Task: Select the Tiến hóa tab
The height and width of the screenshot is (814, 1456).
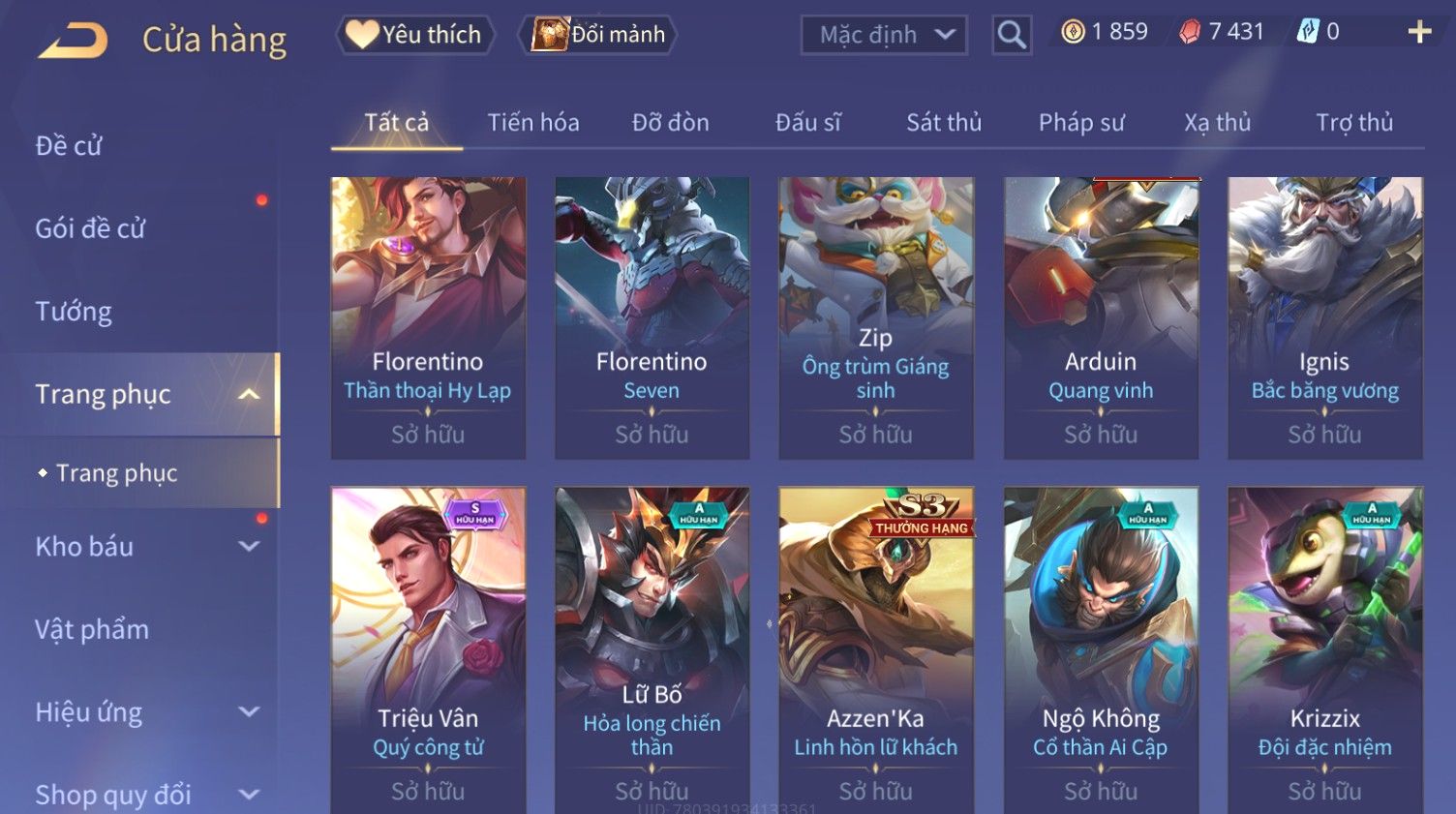Action: [x=533, y=123]
